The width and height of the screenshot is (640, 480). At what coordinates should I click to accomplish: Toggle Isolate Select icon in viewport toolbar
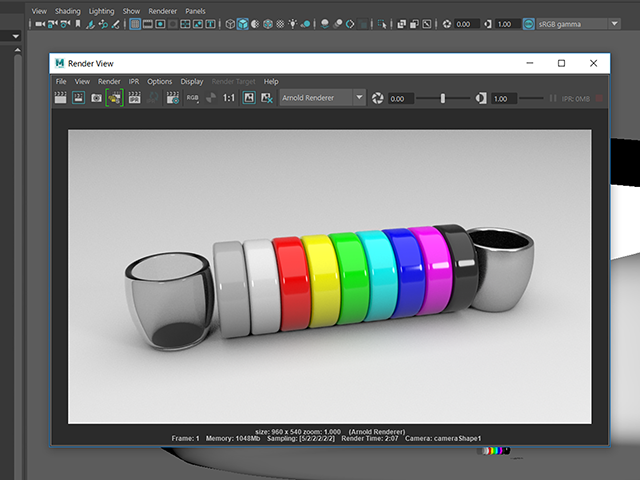[382, 24]
